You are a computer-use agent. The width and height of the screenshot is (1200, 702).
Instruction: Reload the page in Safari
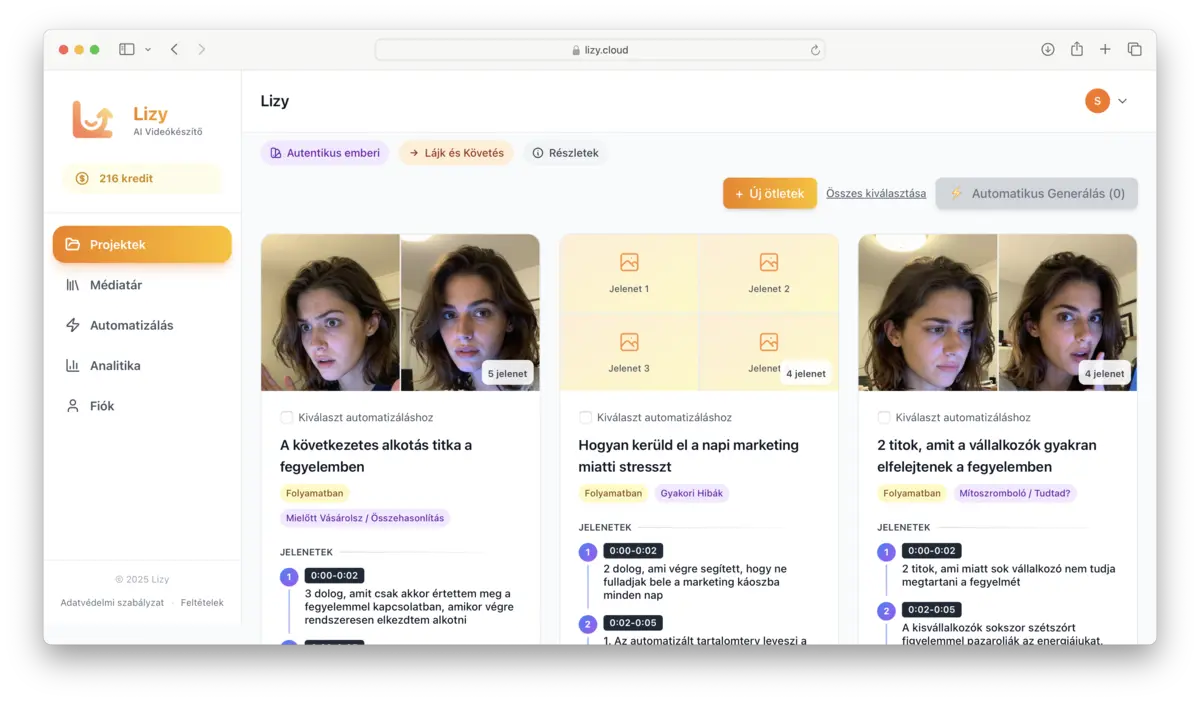coord(815,50)
